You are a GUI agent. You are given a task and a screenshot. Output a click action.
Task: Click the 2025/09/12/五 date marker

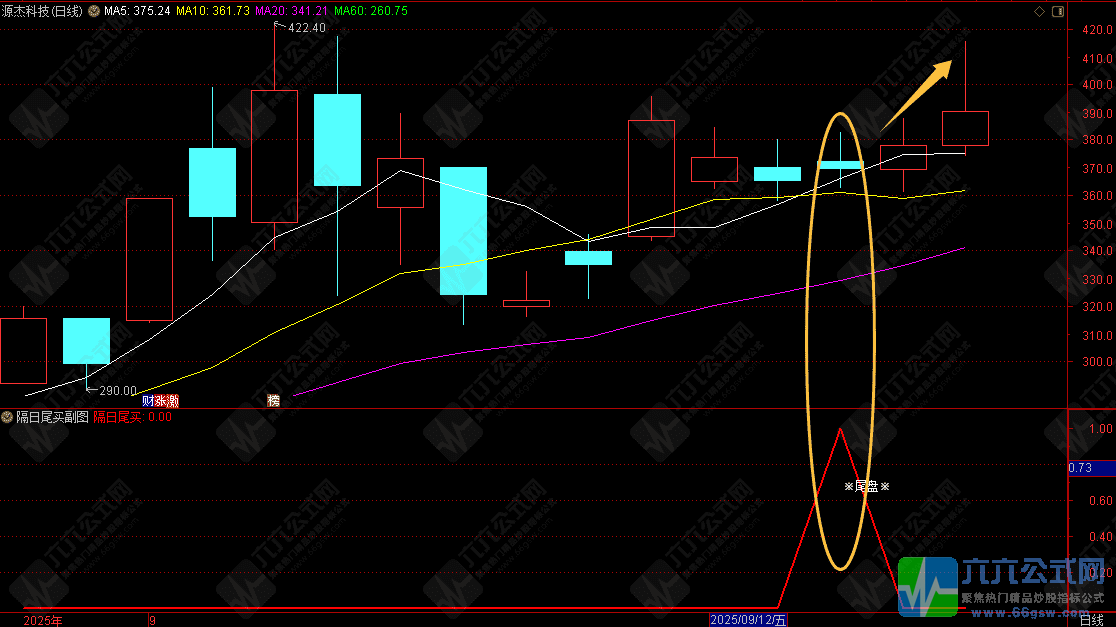click(748, 620)
